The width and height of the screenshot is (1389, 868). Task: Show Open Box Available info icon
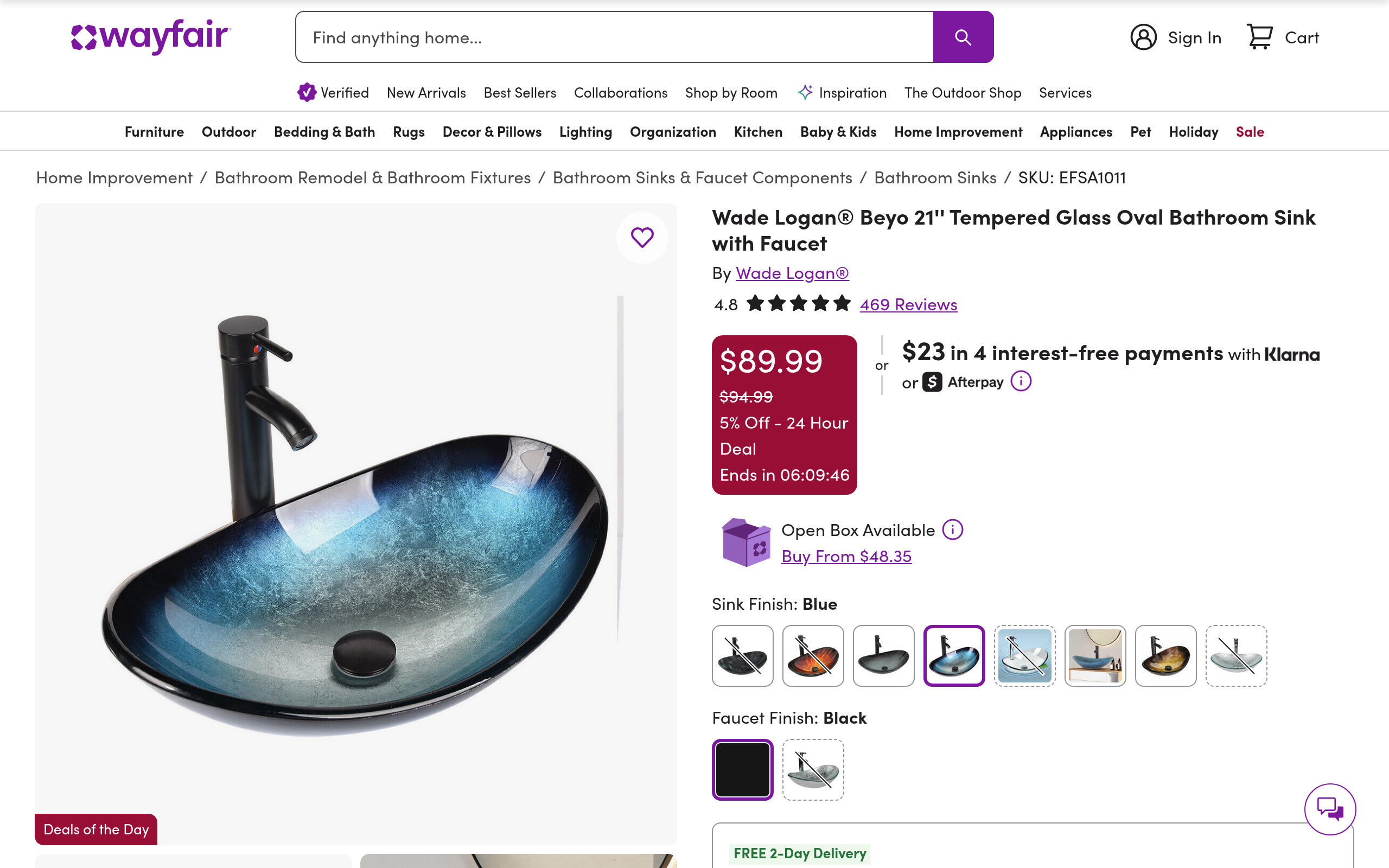(952, 529)
